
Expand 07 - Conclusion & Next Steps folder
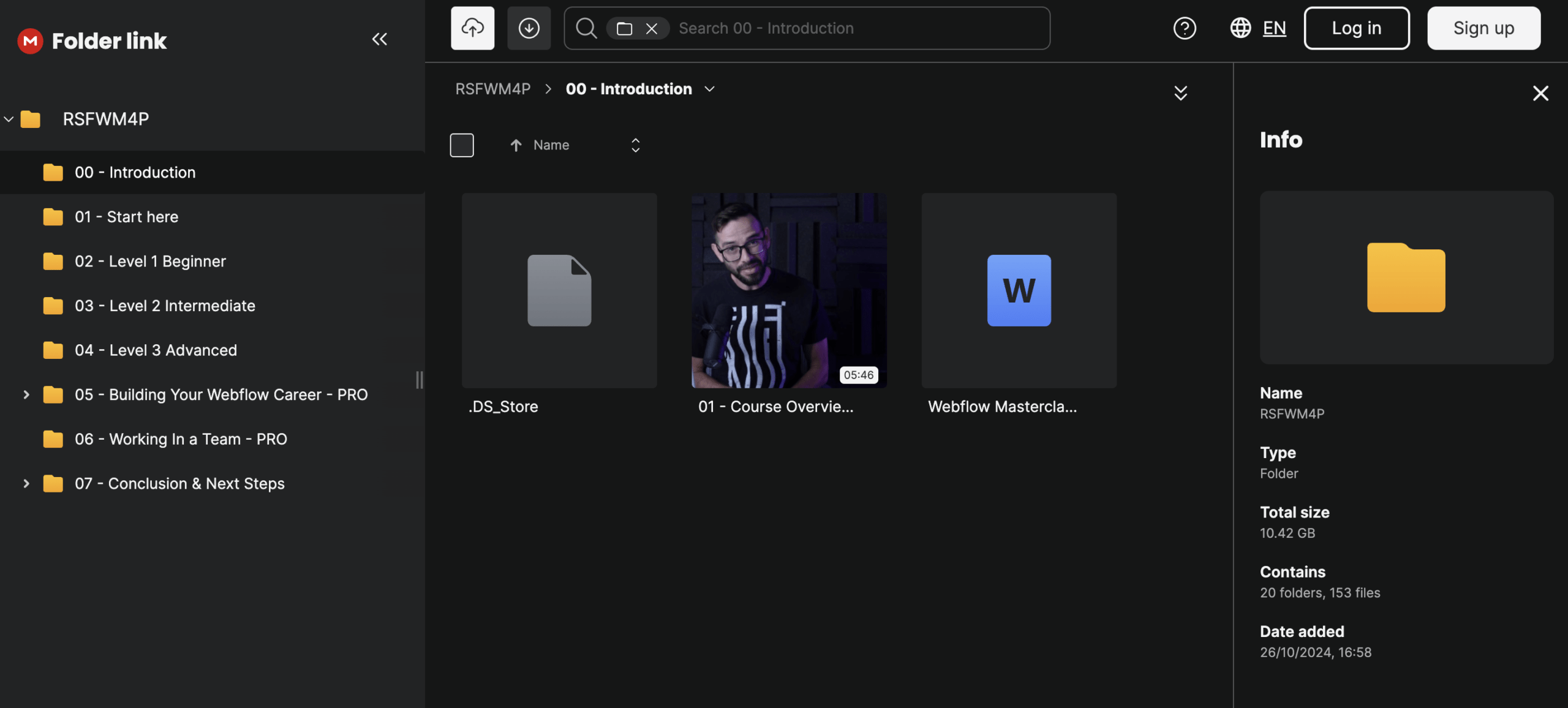[26, 484]
